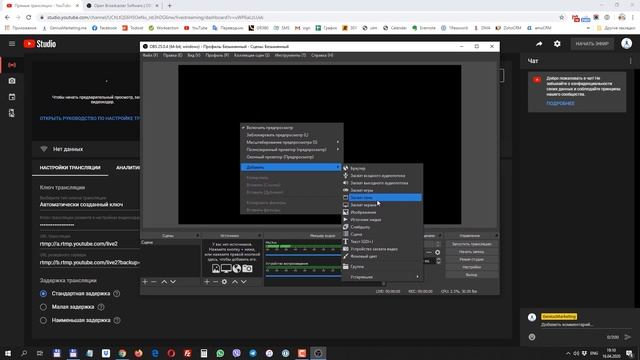Viewport: 640px width, 360px height.
Task: Click Режим студии in OBS controls
Action: 471,260
